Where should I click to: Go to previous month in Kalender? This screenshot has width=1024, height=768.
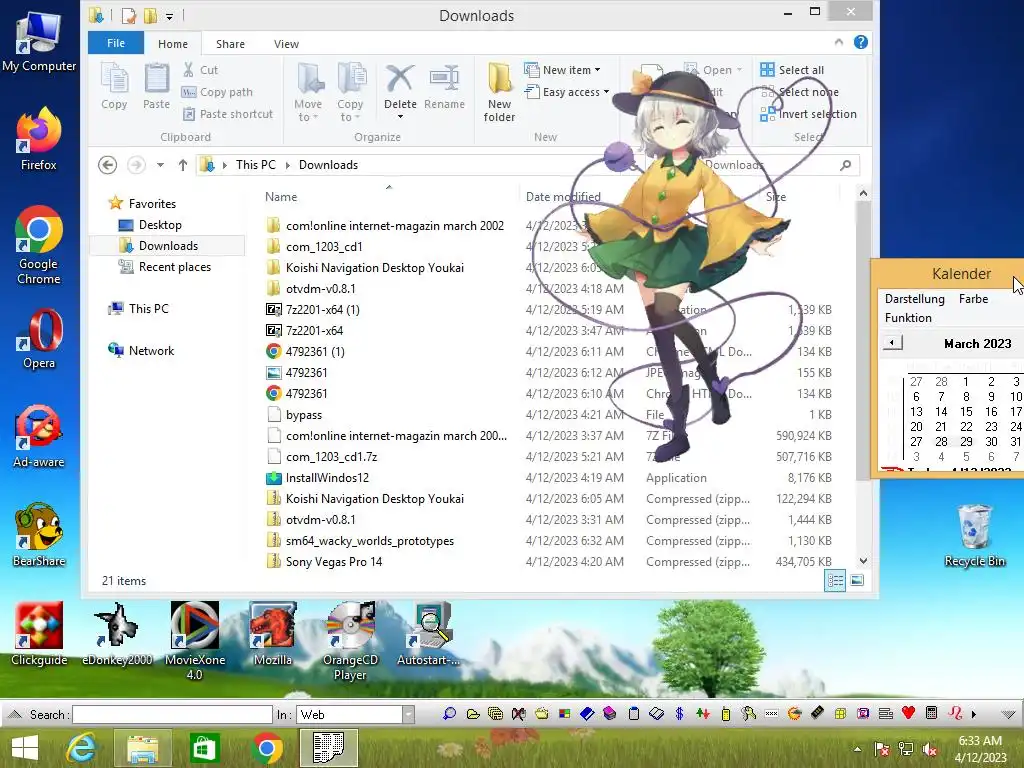pos(892,343)
